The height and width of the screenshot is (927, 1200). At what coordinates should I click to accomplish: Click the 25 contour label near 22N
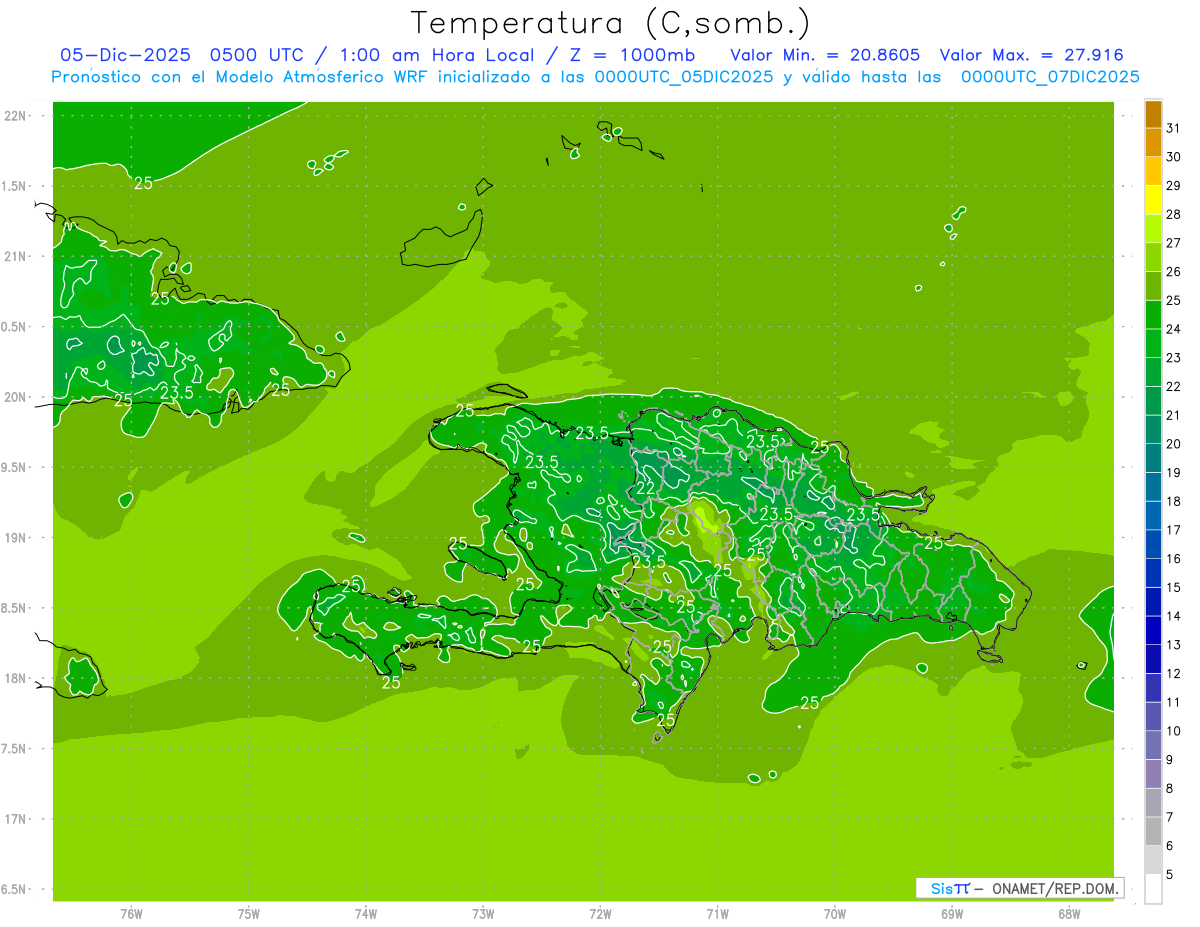tap(144, 183)
